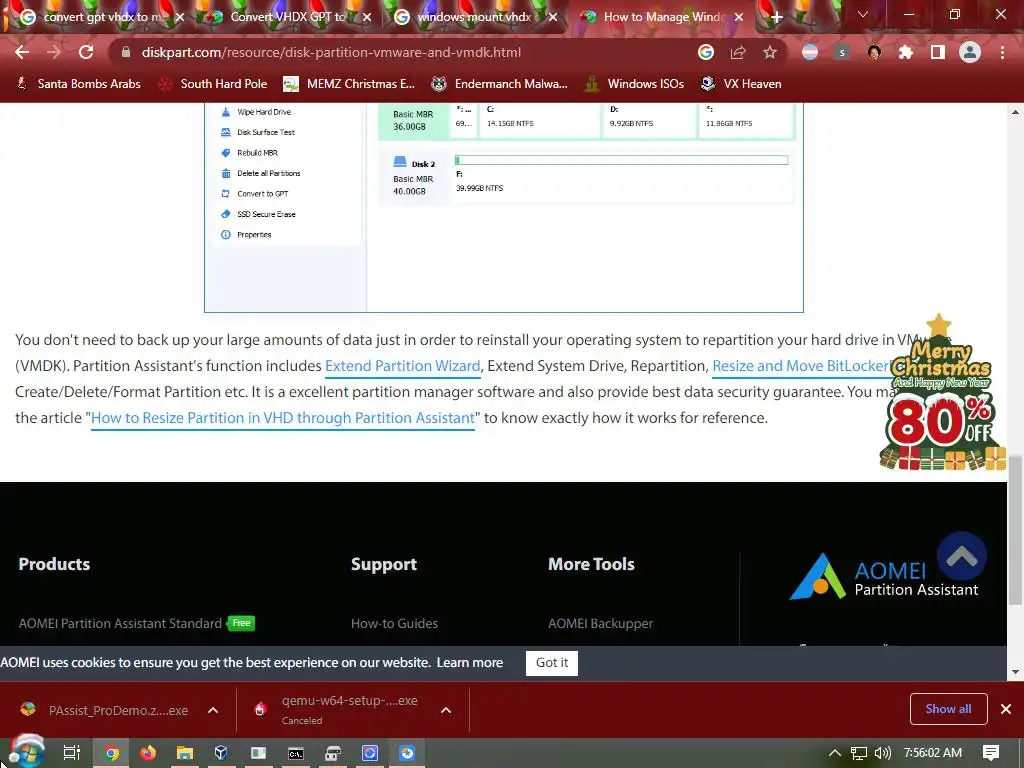Click the canceled qemu-w64-setup download item
This screenshot has width=1024, height=768.
[x=340, y=710]
